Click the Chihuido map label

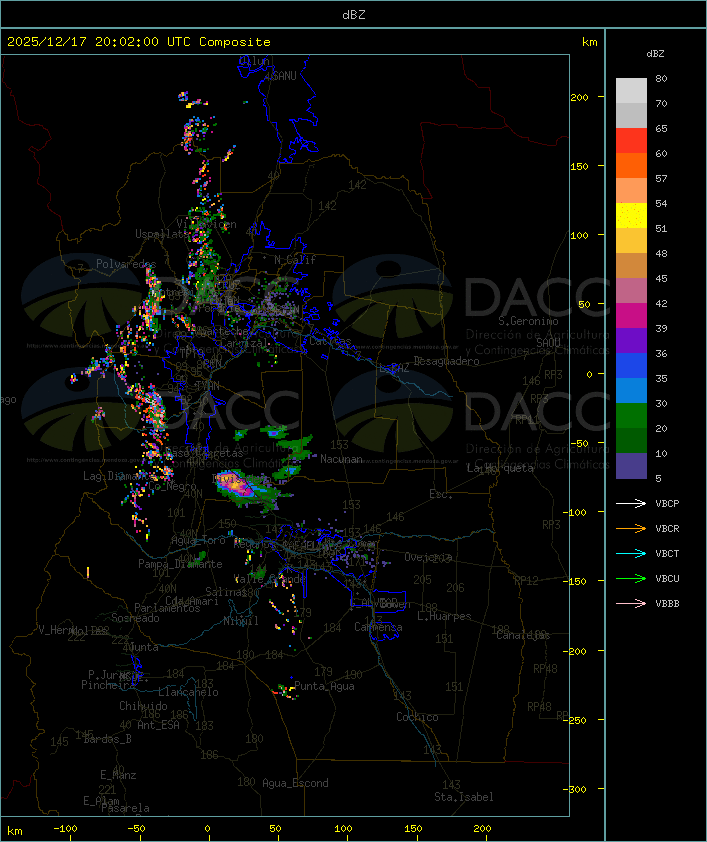pos(143,706)
